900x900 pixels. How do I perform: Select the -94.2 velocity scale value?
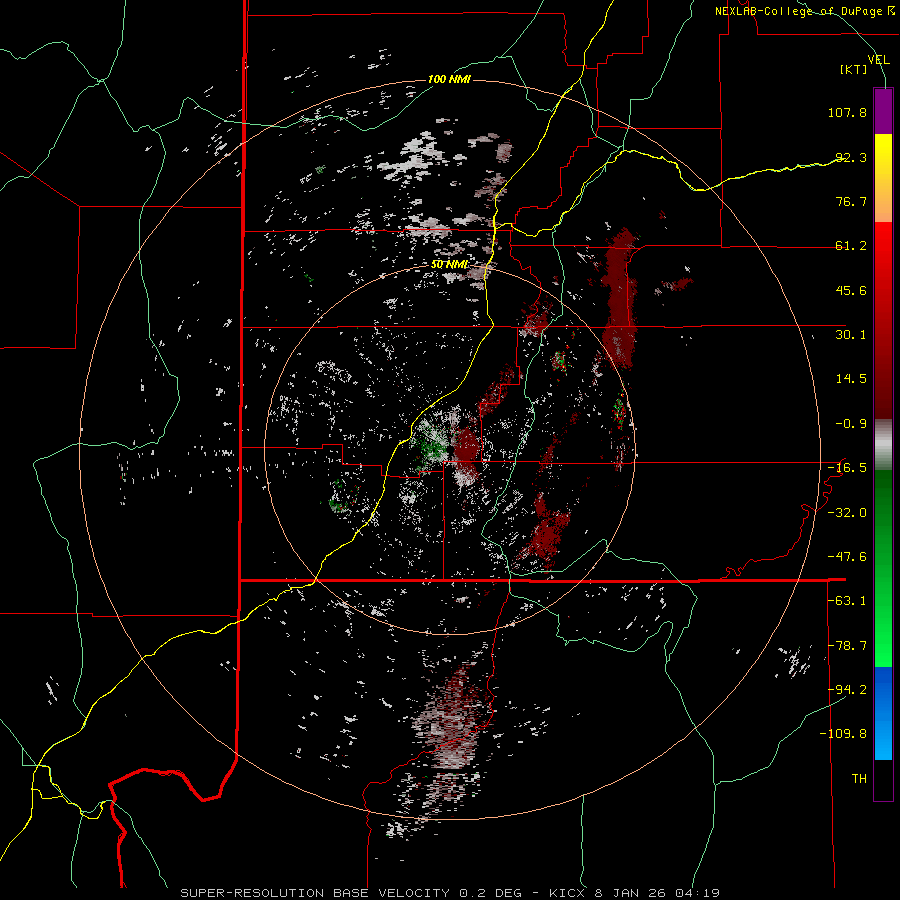point(847,690)
